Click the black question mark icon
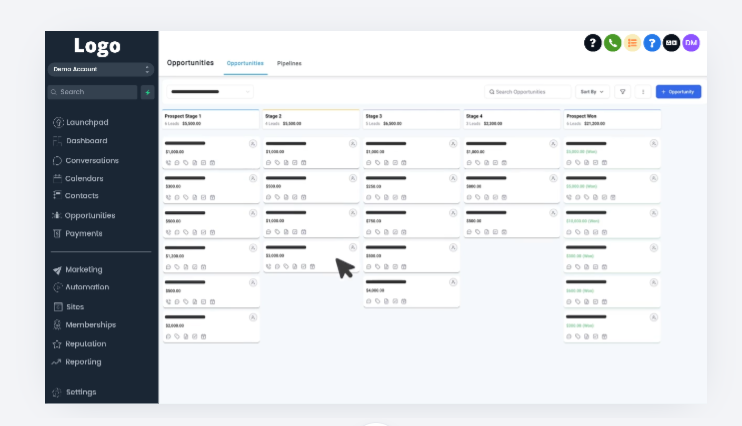 pyautogui.click(x=593, y=43)
